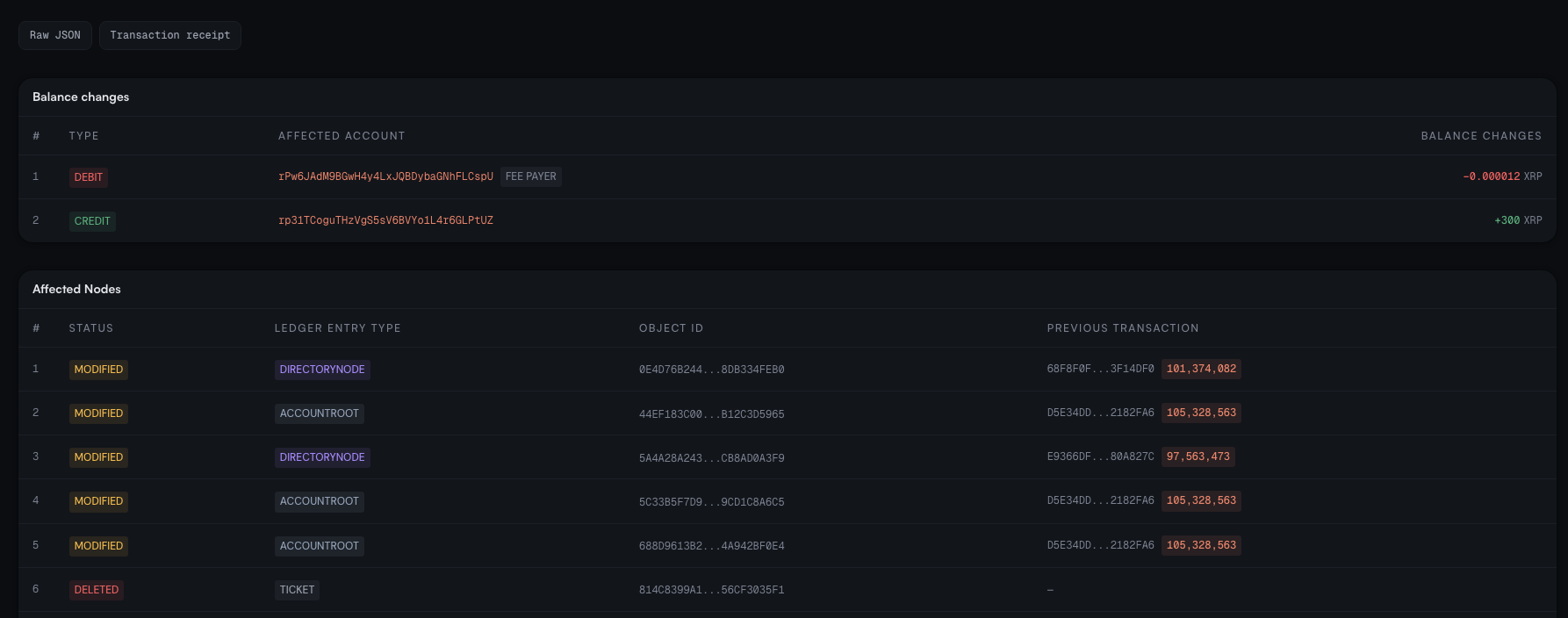This screenshot has width=1568, height=618.
Task: Click the ACCOUNTROOT badge in row 4
Action: click(320, 501)
